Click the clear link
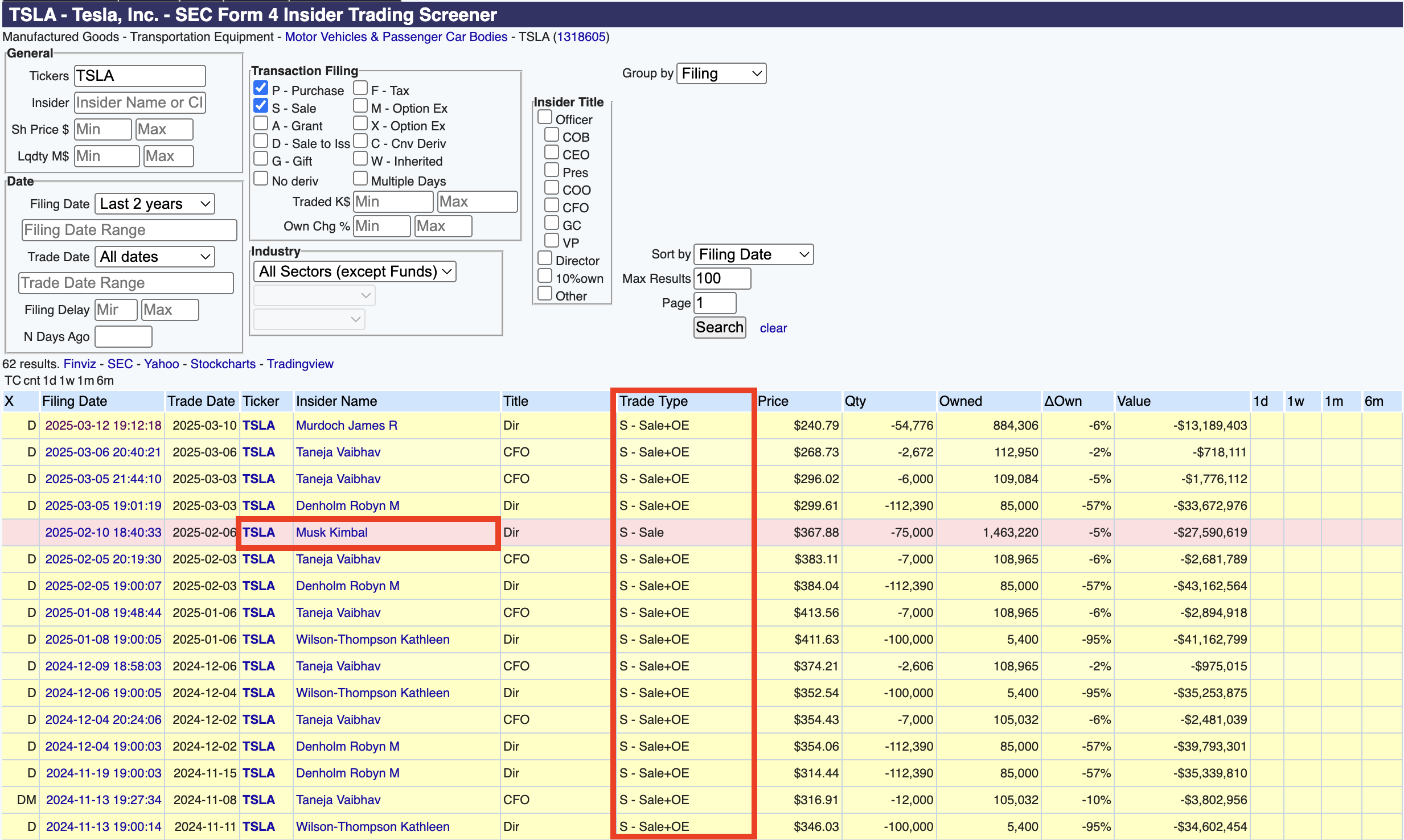Image resolution: width=1404 pixels, height=840 pixels. [x=773, y=328]
